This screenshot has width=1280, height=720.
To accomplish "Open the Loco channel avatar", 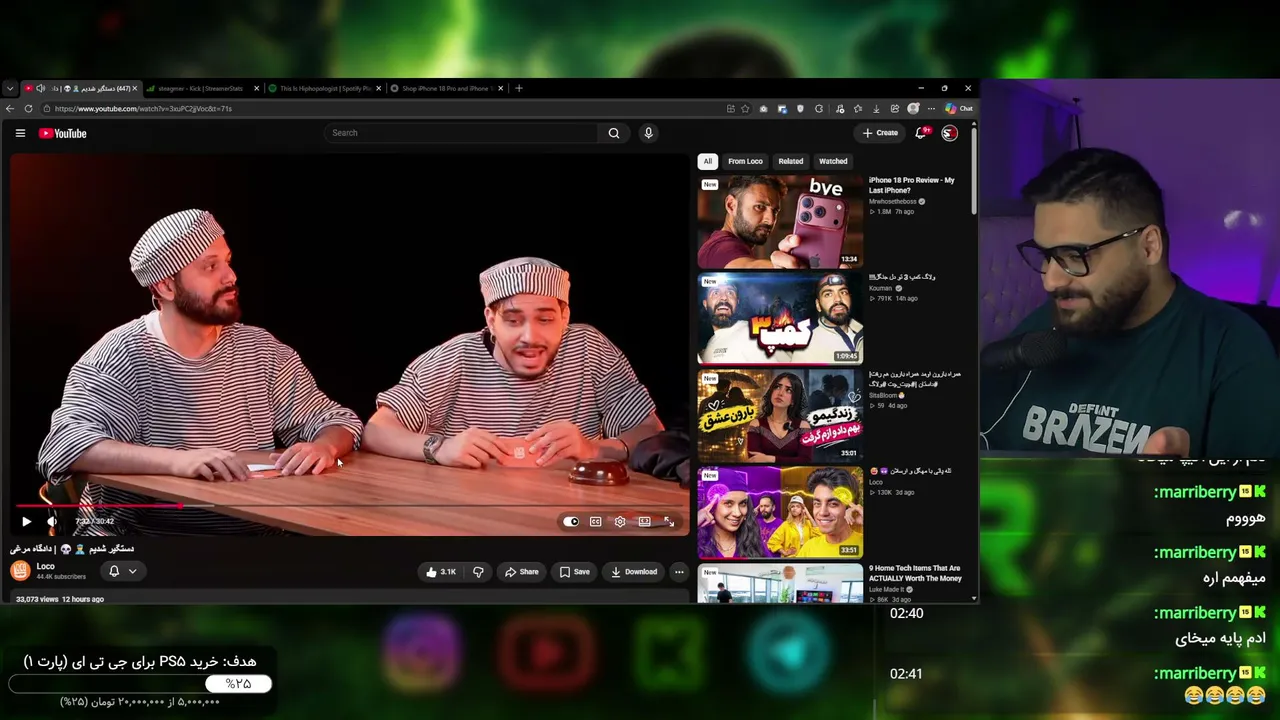I will click(x=20, y=571).
